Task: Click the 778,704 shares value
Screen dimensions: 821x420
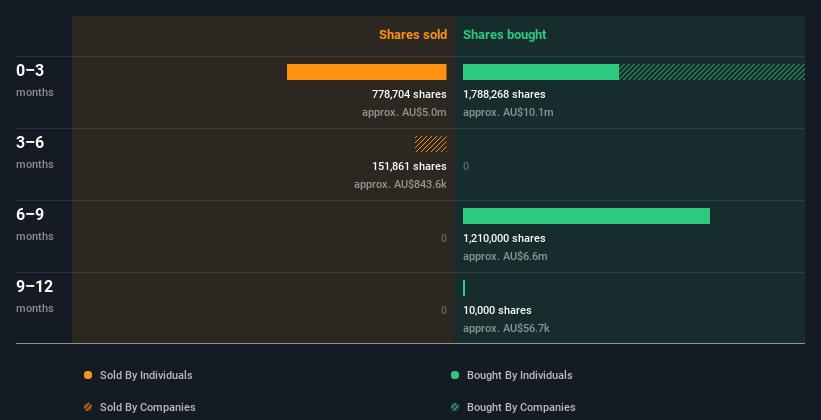Action: point(409,94)
